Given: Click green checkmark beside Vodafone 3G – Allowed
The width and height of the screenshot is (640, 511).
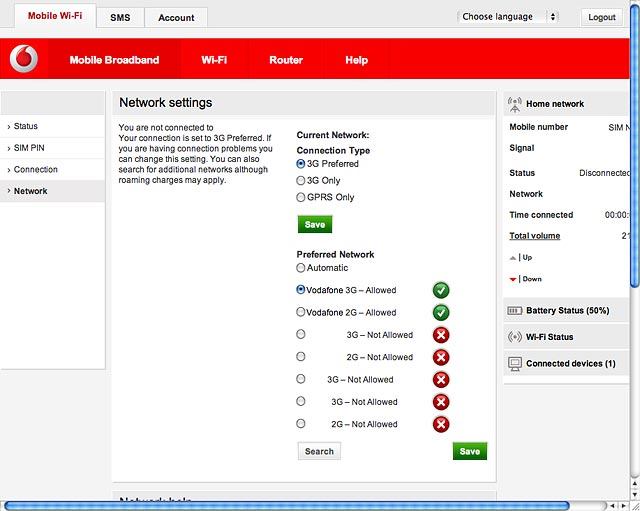Looking at the screenshot, I should click(x=441, y=291).
